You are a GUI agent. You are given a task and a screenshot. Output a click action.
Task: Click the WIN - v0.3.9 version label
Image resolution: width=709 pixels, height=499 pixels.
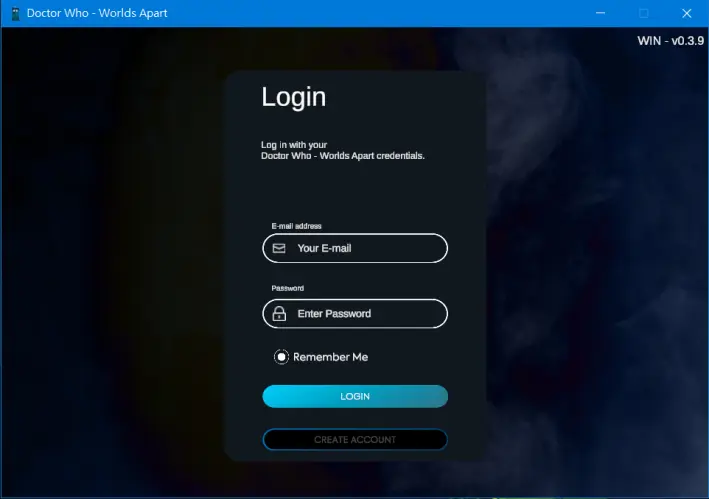click(x=671, y=41)
